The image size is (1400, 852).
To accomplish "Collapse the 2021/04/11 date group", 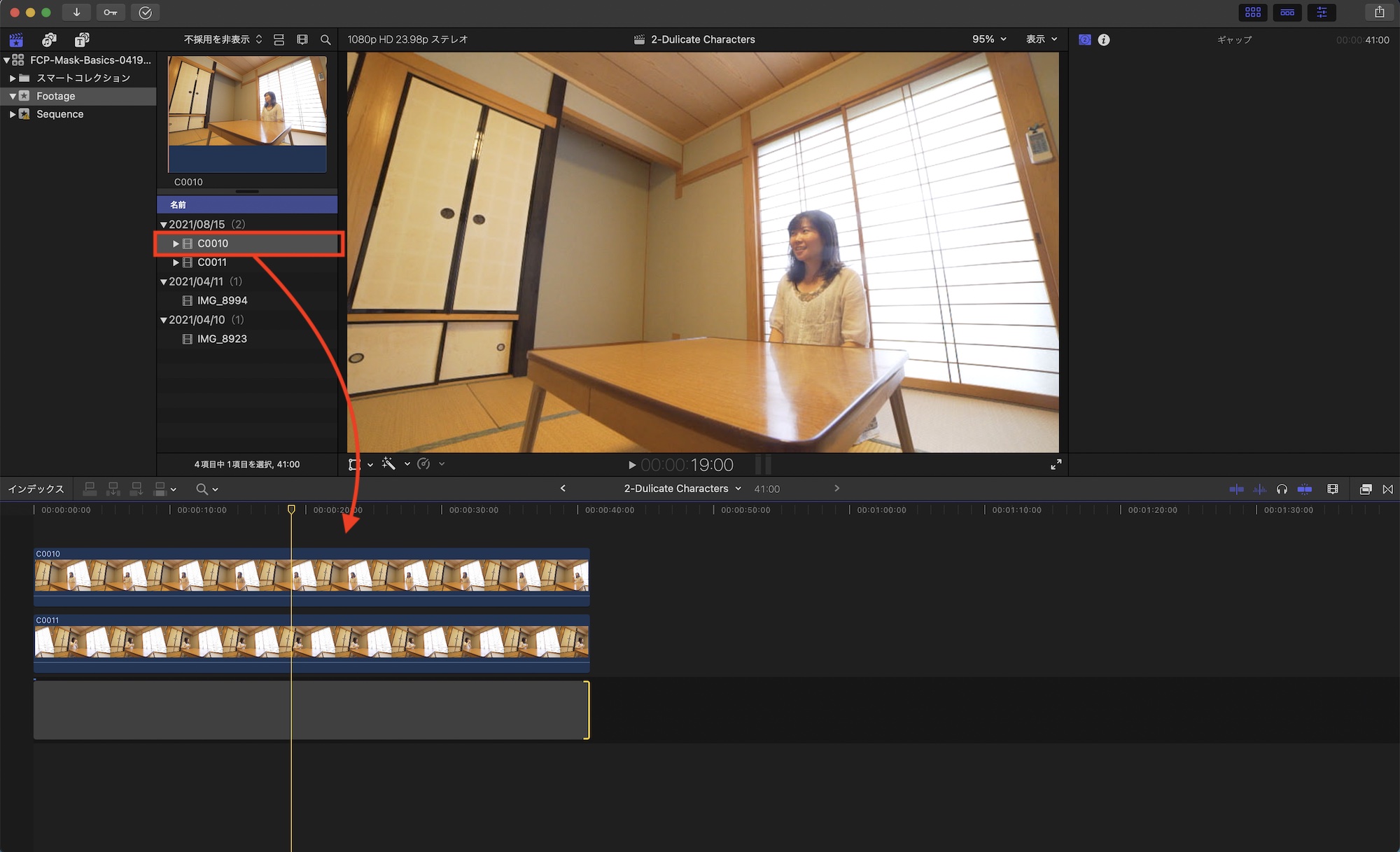I will pyautogui.click(x=163, y=281).
